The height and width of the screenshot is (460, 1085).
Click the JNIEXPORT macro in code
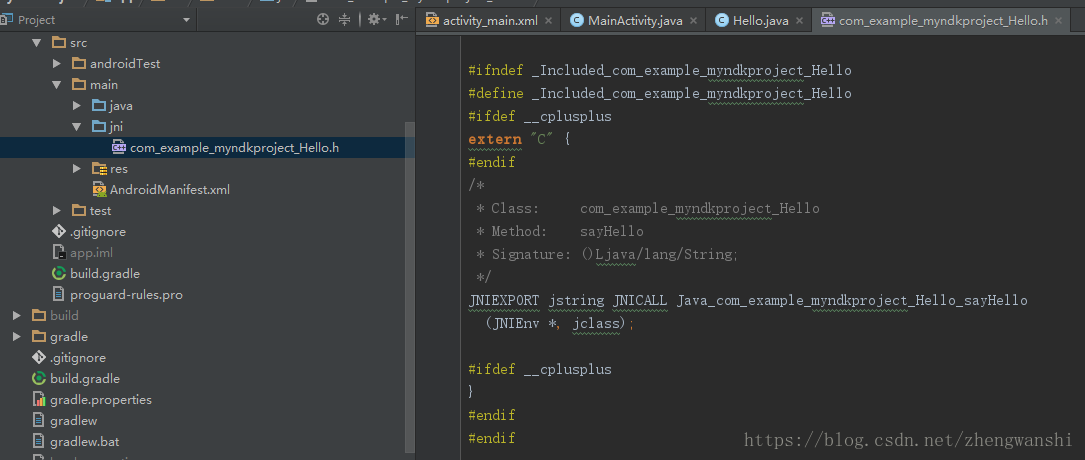[505, 301]
